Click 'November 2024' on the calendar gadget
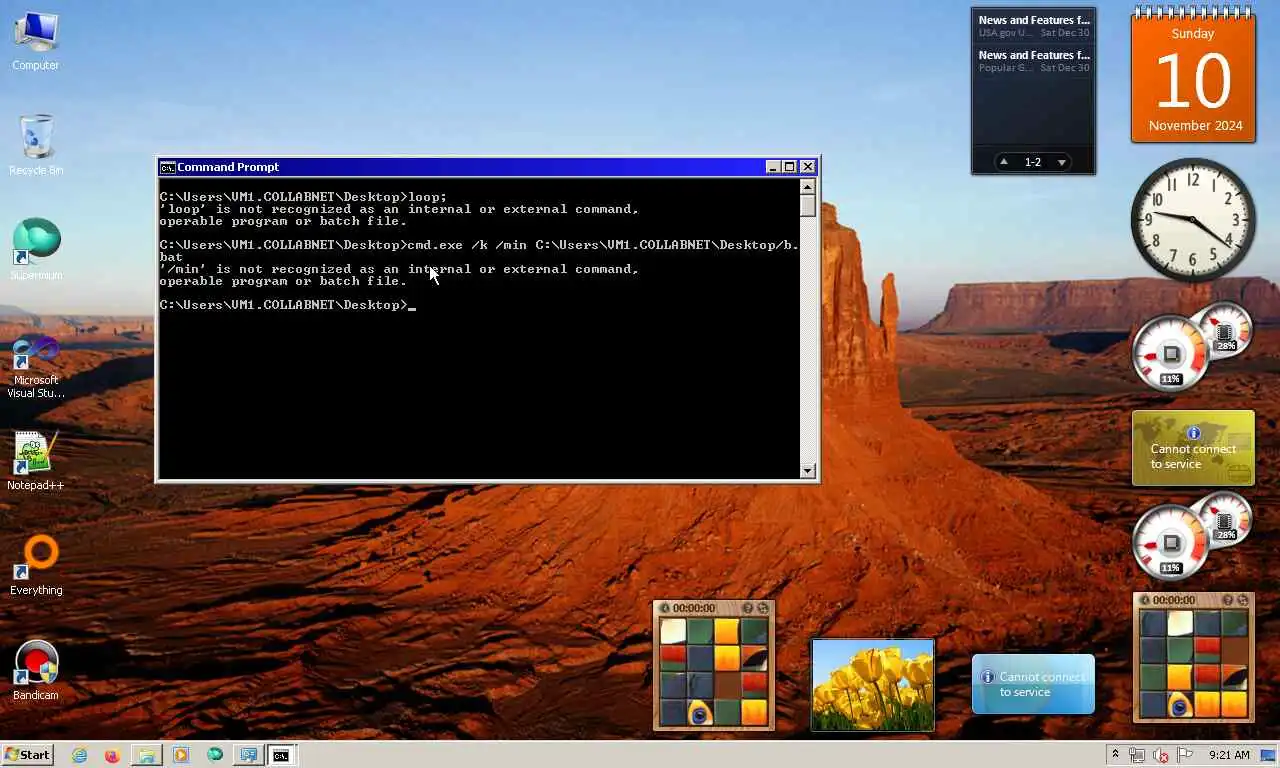The height and width of the screenshot is (768, 1280). pos(1195,126)
